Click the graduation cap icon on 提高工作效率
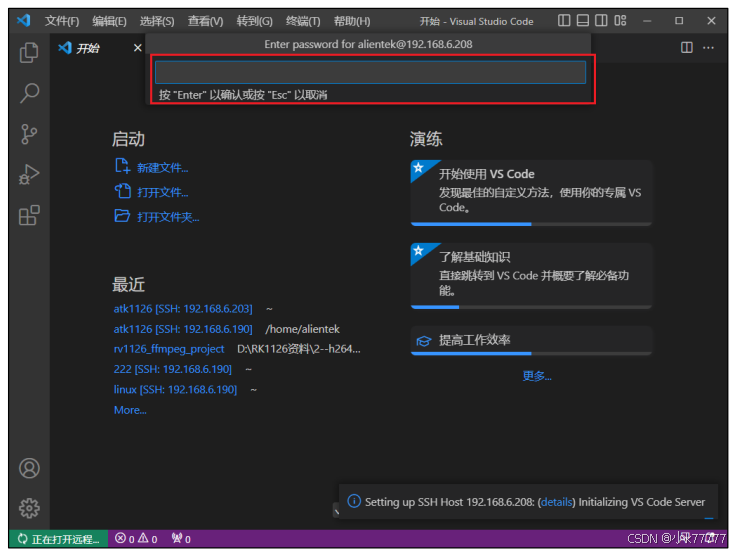This screenshot has width=744, height=552. tap(424, 341)
